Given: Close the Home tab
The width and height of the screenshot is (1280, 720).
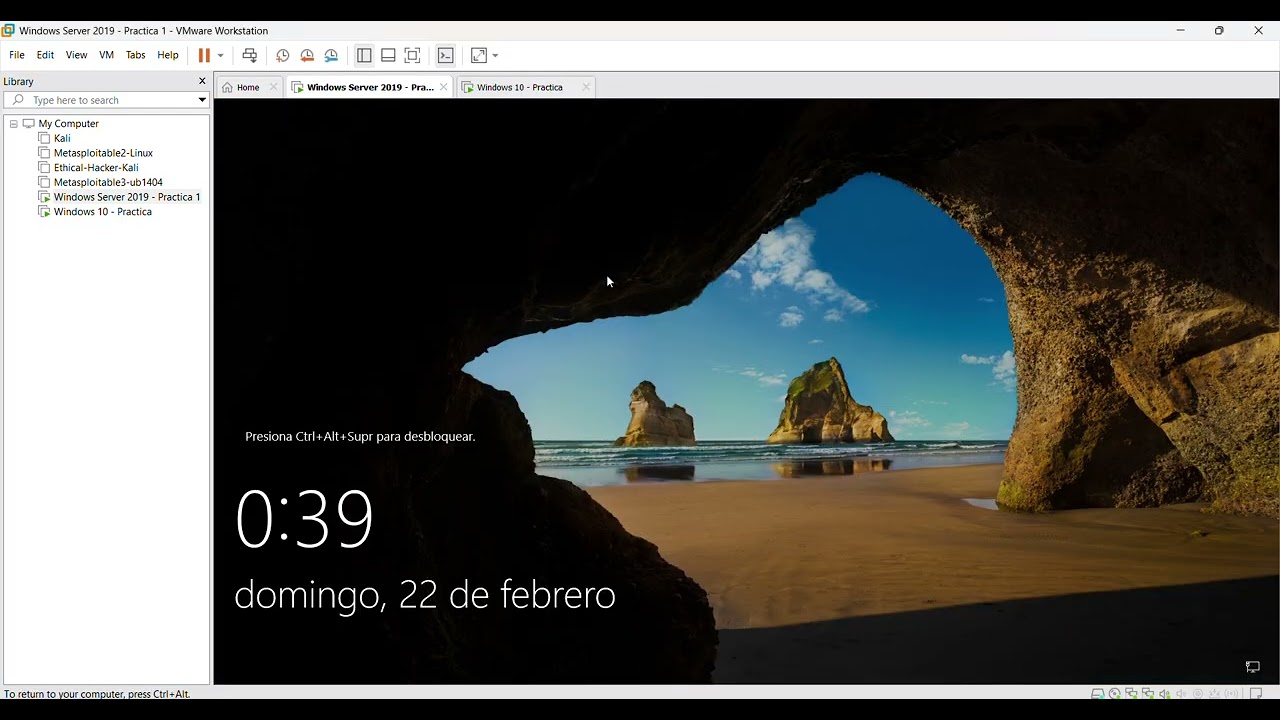Looking at the screenshot, I should coord(273,87).
